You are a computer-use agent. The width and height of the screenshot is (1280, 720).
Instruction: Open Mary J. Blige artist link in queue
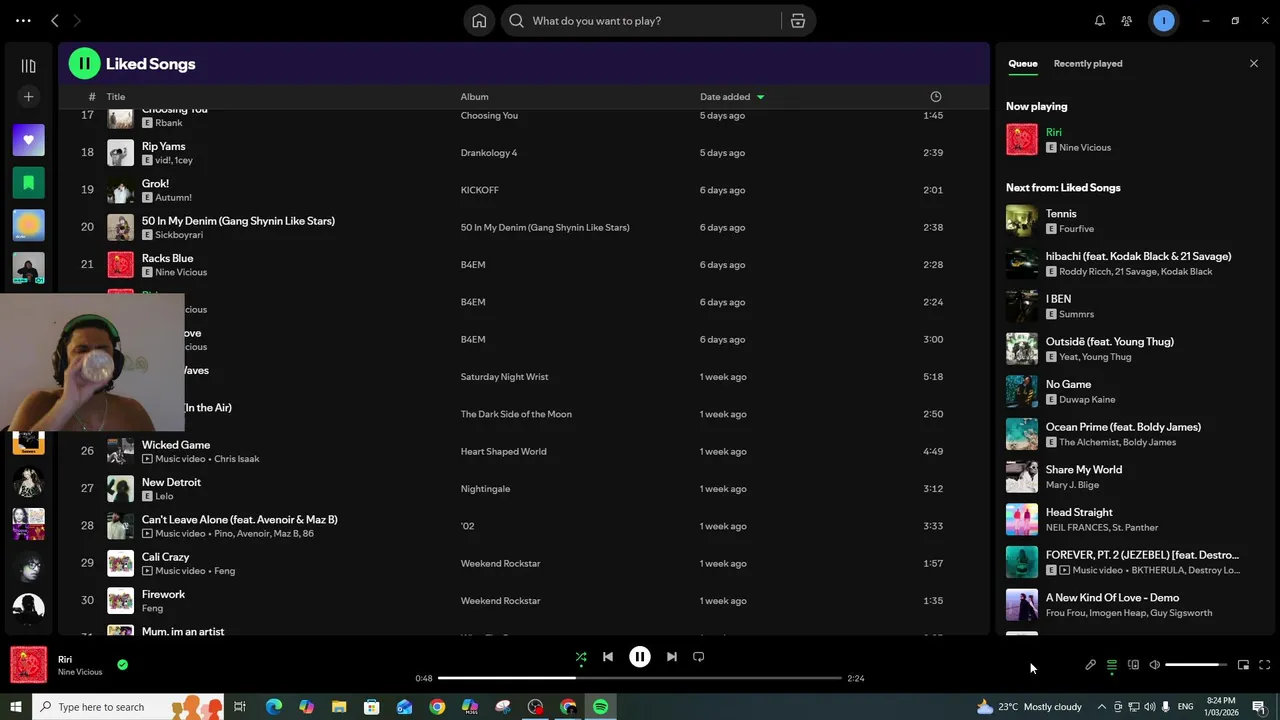tap(1072, 485)
